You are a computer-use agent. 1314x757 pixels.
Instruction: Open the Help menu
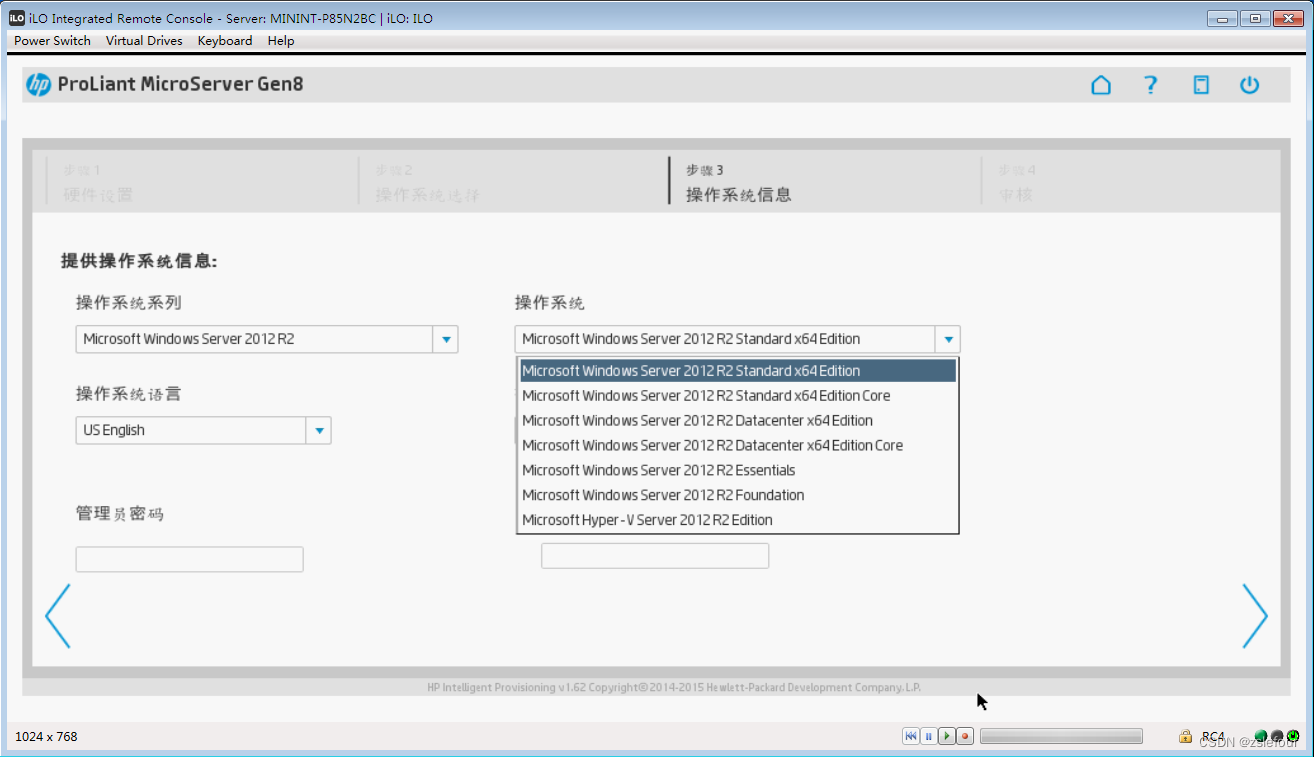(x=281, y=41)
